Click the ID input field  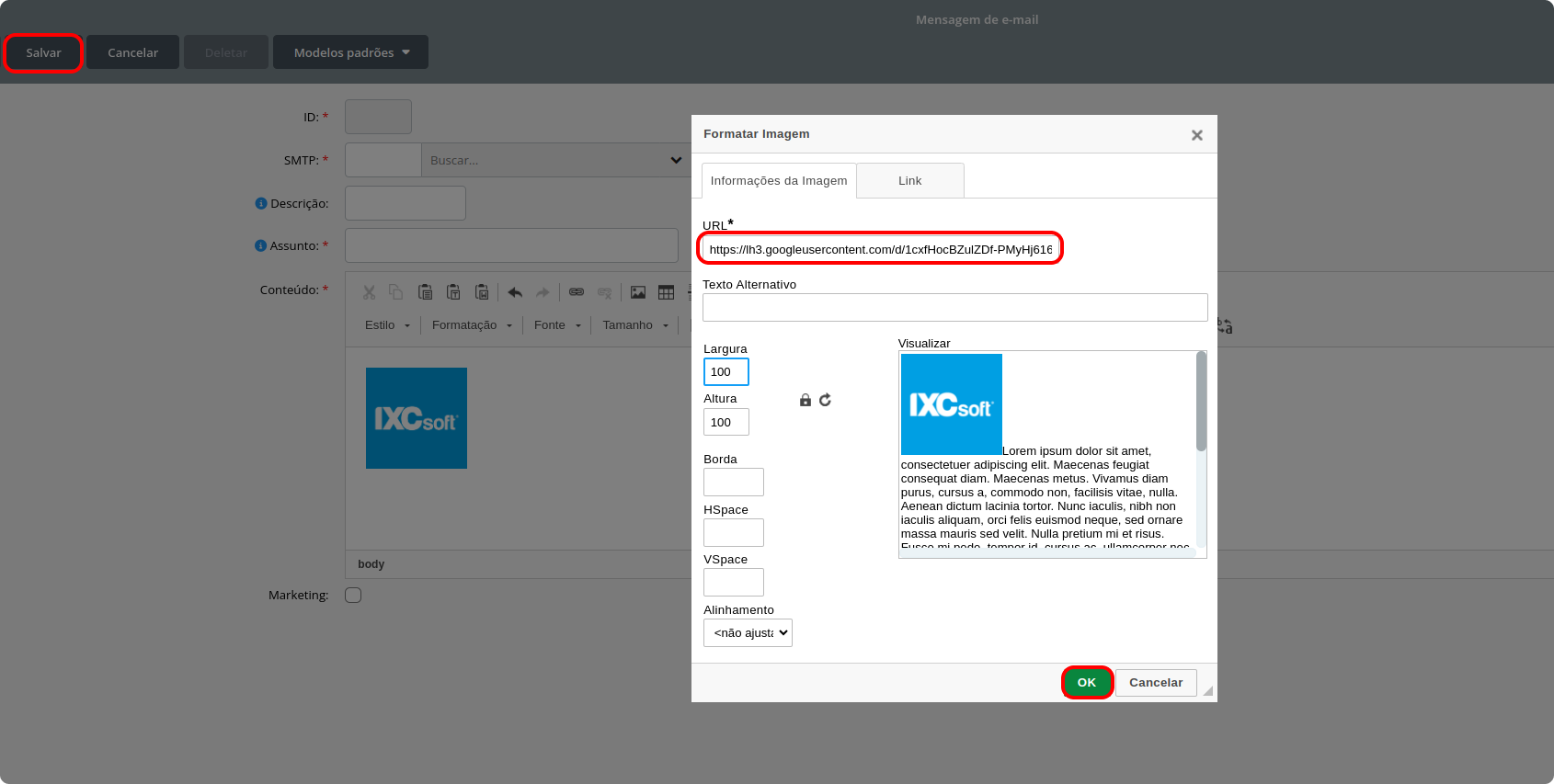(378, 117)
